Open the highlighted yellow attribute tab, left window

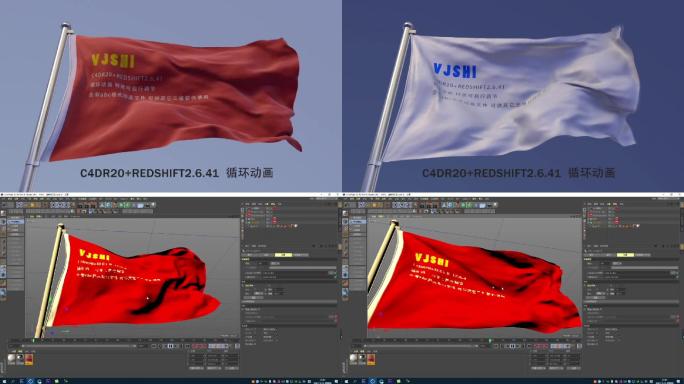(x=283, y=255)
